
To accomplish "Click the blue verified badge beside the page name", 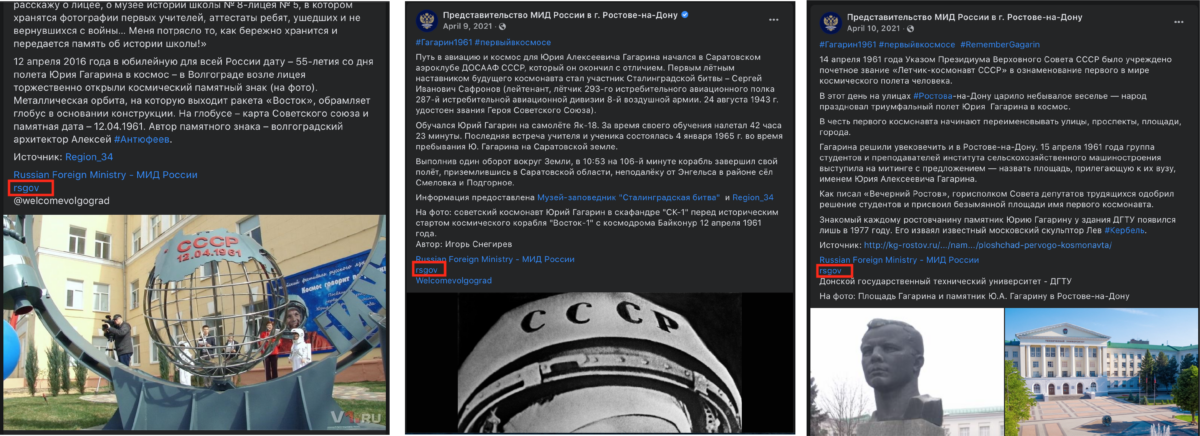I will tap(685, 16).
